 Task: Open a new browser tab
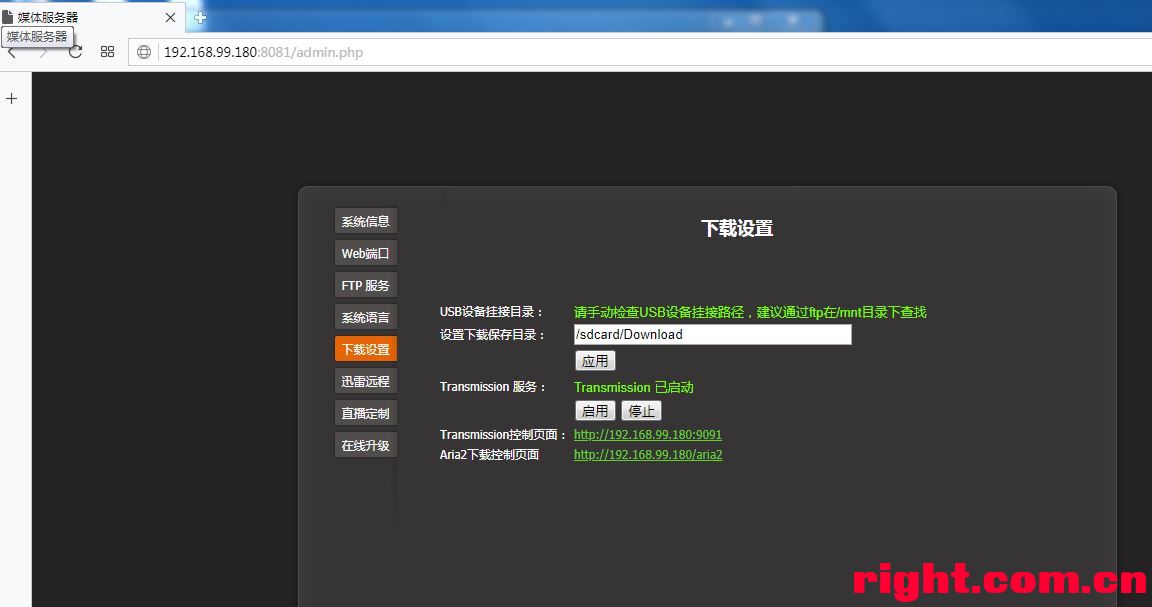[x=200, y=18]
